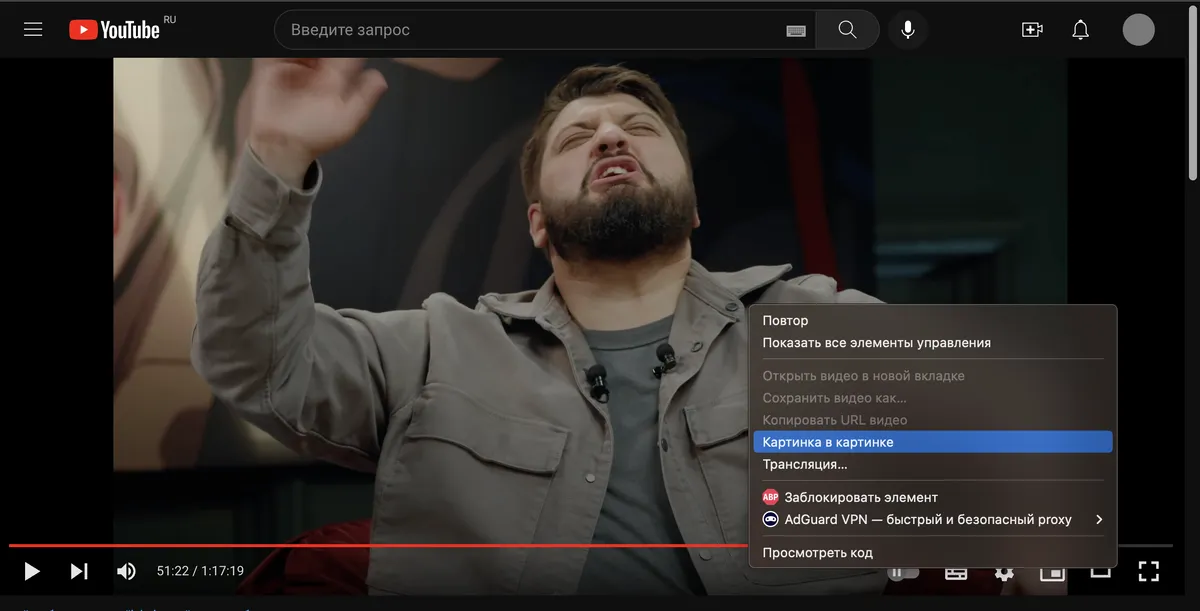Open the account avatar menu

1139,30
